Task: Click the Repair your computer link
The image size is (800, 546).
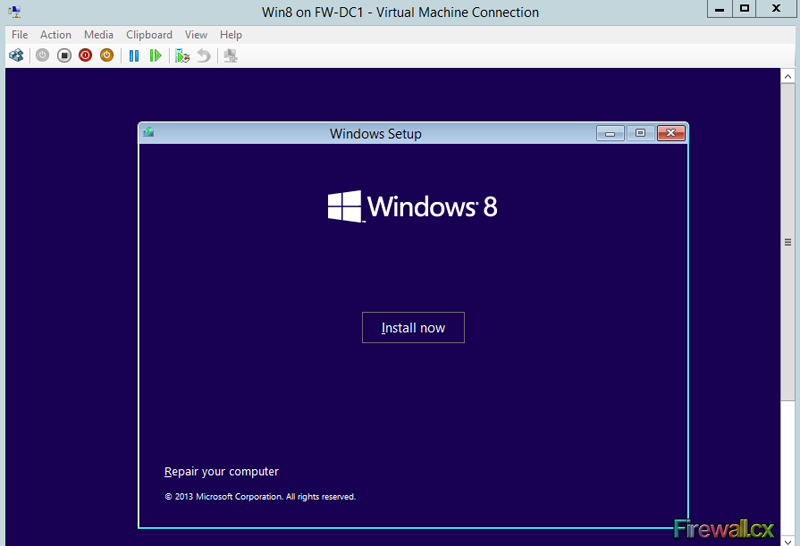Action: [221, 471]
